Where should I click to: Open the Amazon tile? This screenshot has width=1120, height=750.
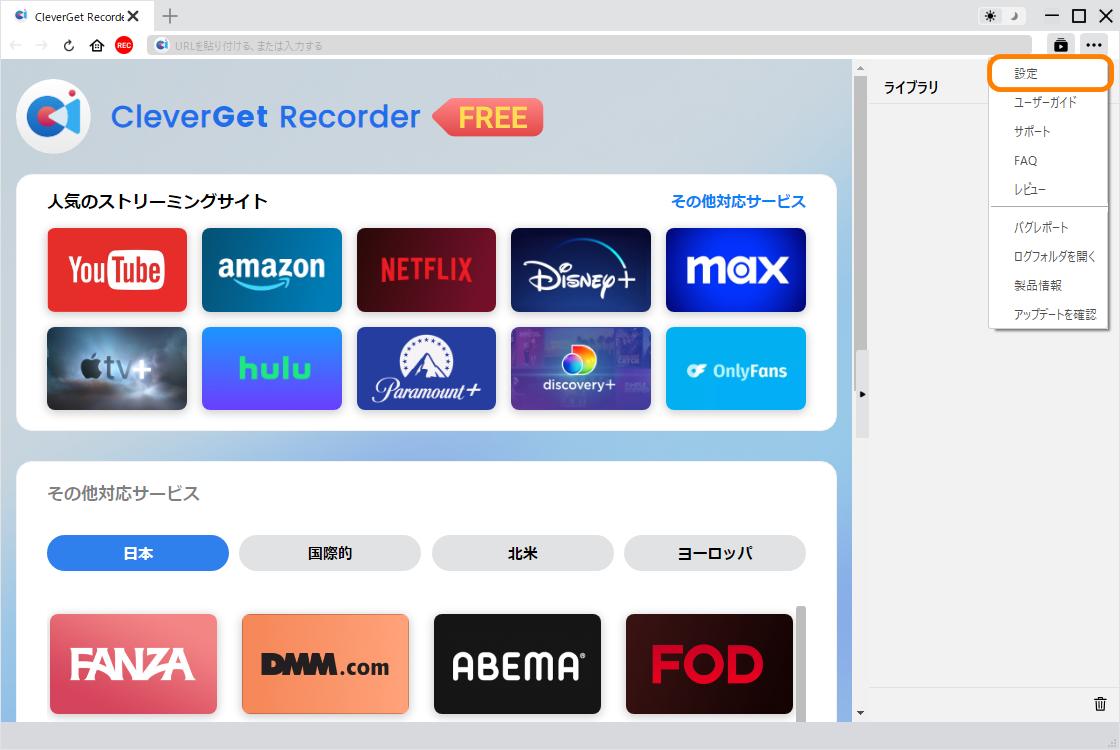point(271,270)
